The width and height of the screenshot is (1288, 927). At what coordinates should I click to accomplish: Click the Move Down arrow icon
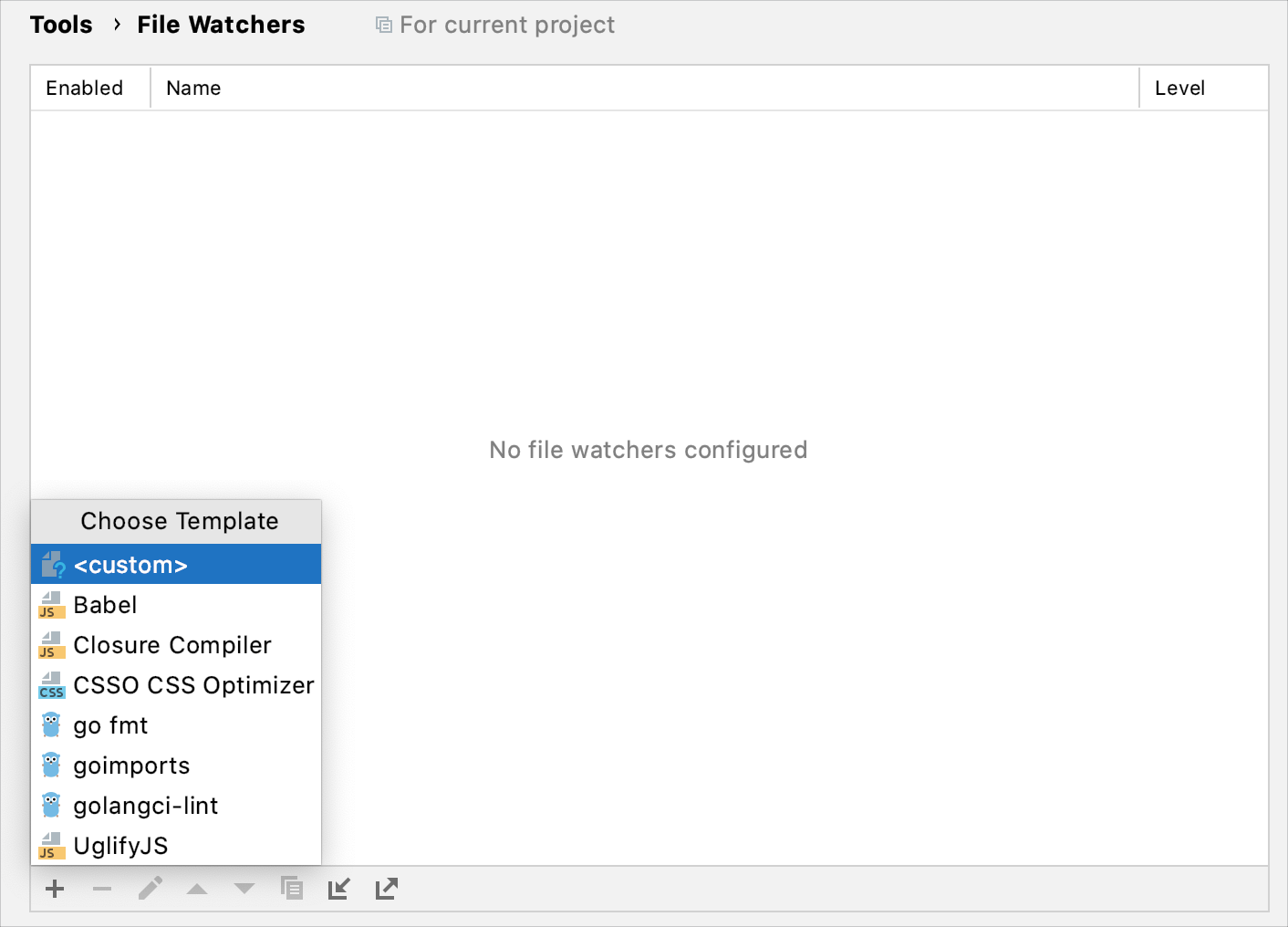(244, 889)
